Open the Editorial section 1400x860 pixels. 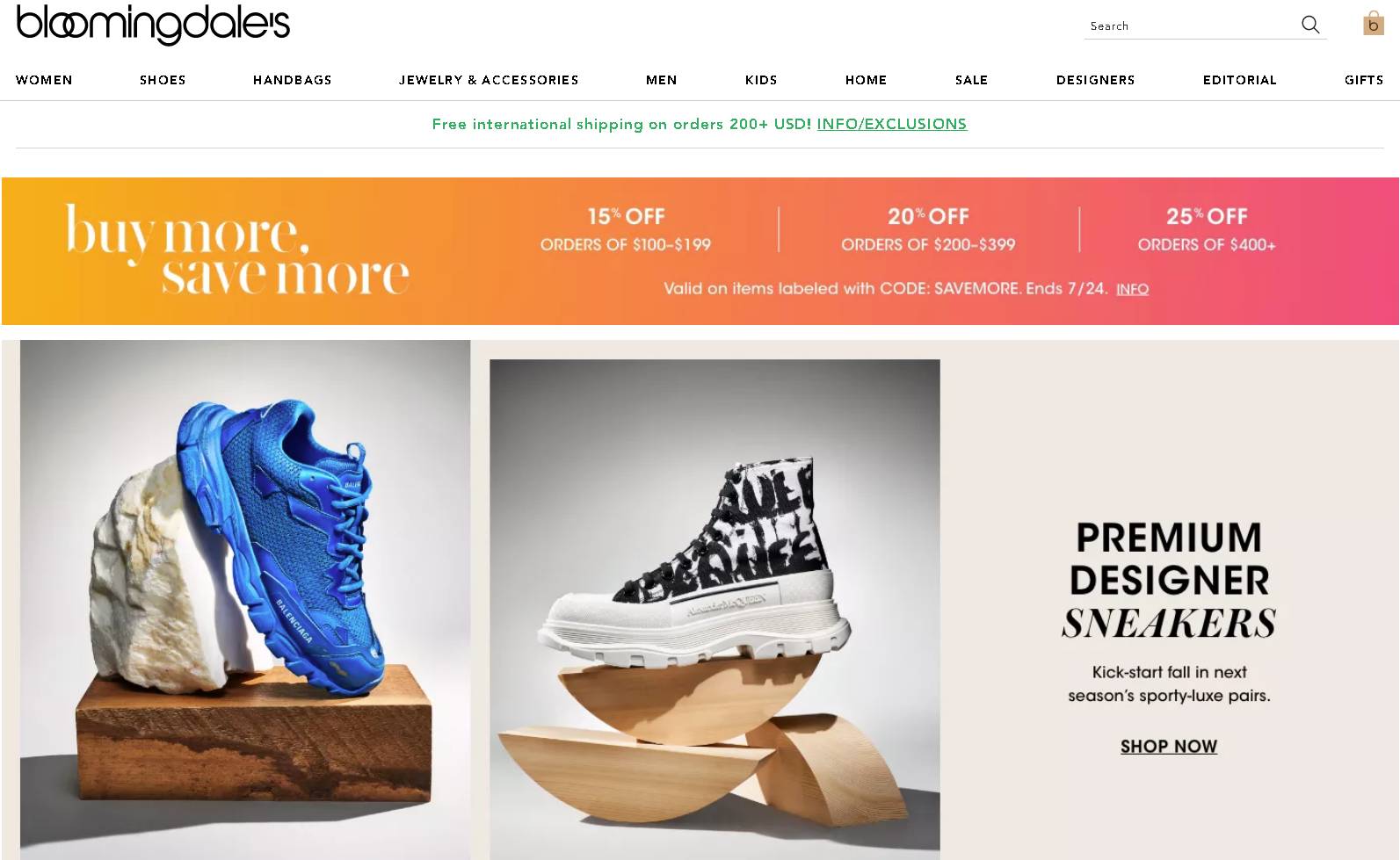[x=1240, y=80]
